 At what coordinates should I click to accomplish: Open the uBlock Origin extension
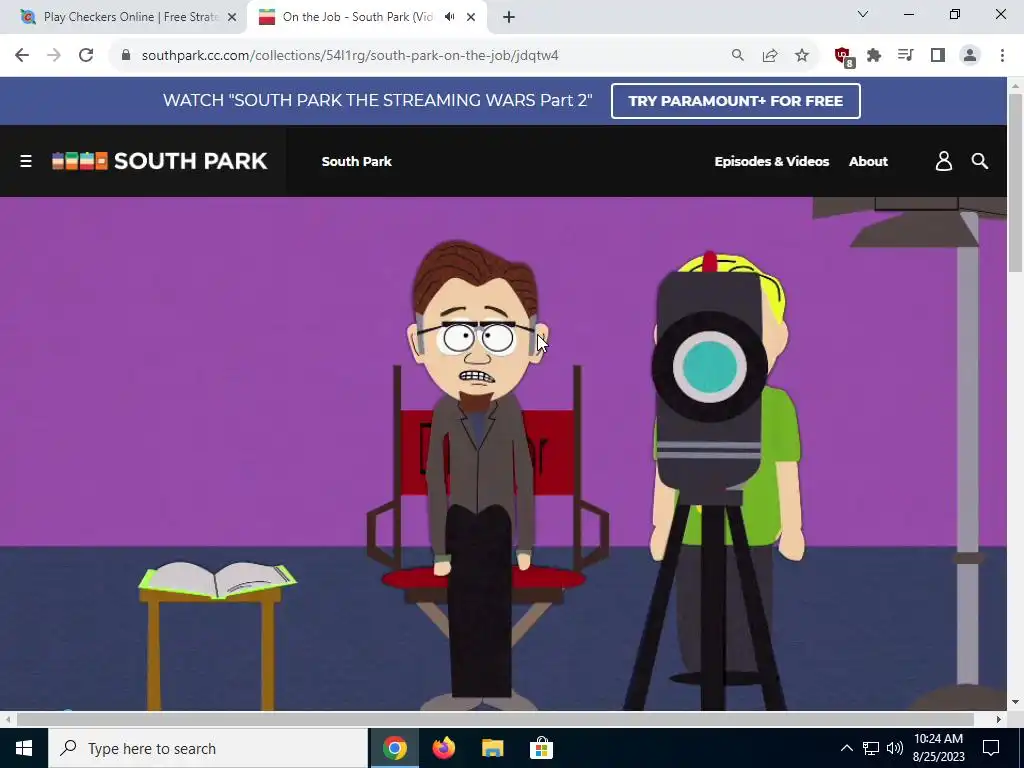point(844,57)
